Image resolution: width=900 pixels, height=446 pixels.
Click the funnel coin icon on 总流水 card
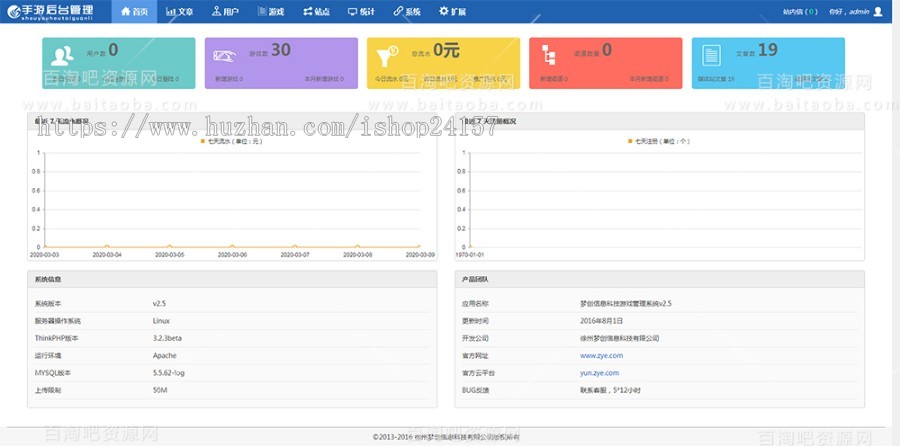click(387, 56)
